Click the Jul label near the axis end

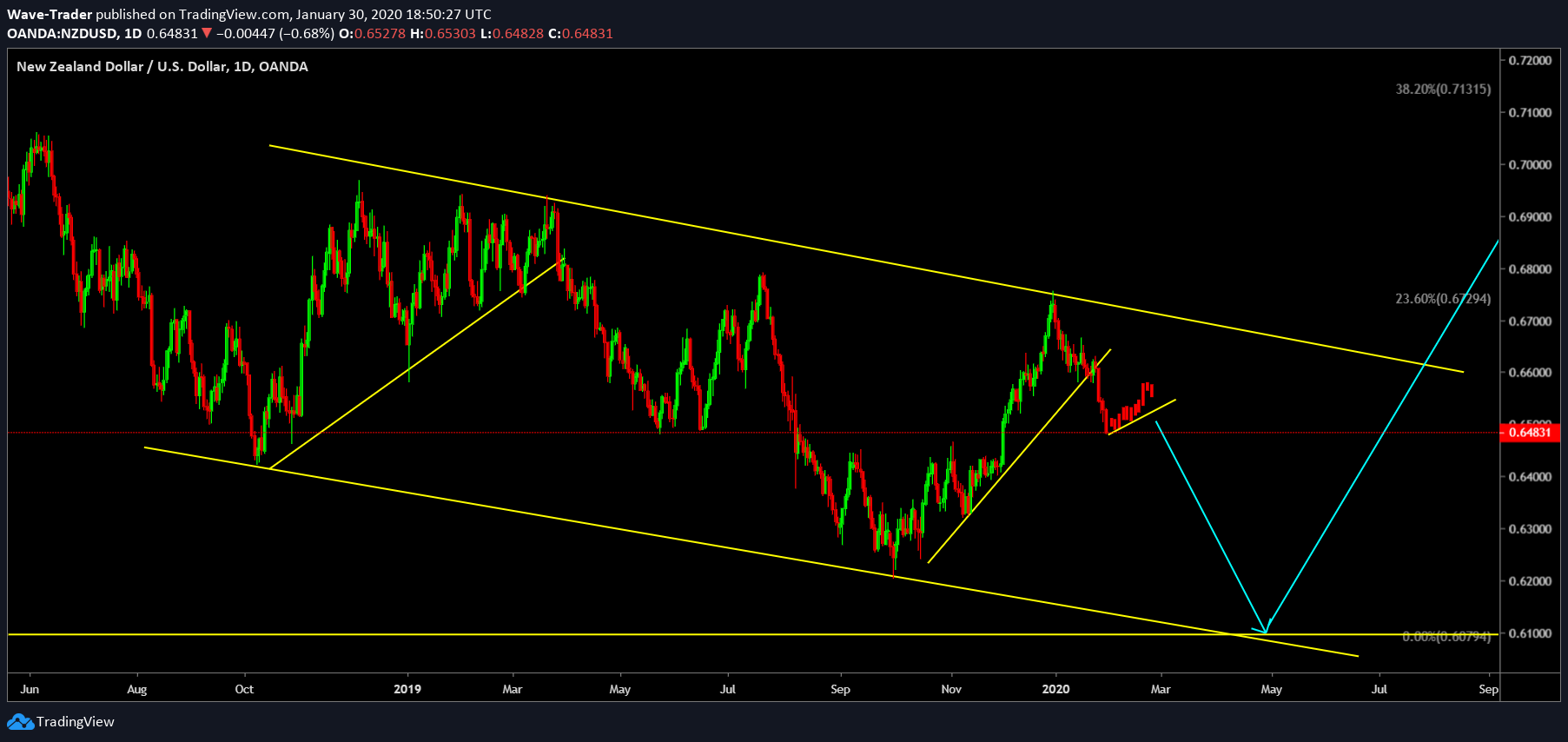(x=1379, y=689)
